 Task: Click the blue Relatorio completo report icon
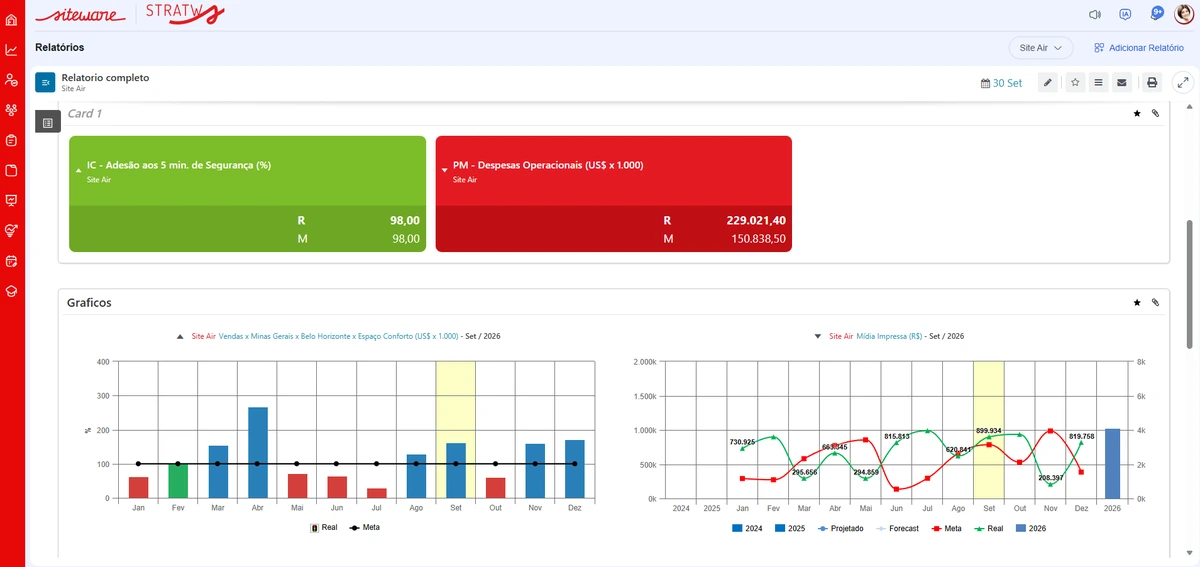point(45,82)
